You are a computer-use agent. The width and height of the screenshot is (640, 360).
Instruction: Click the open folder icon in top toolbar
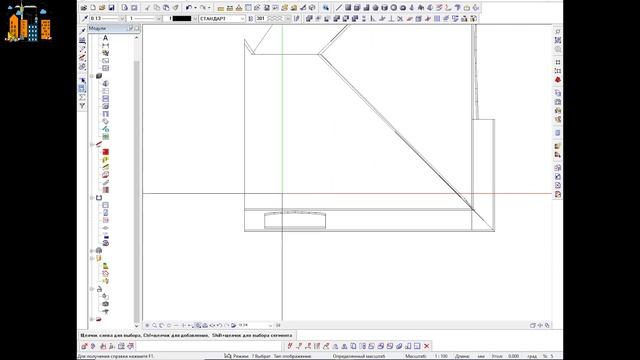tap(102, 8)
